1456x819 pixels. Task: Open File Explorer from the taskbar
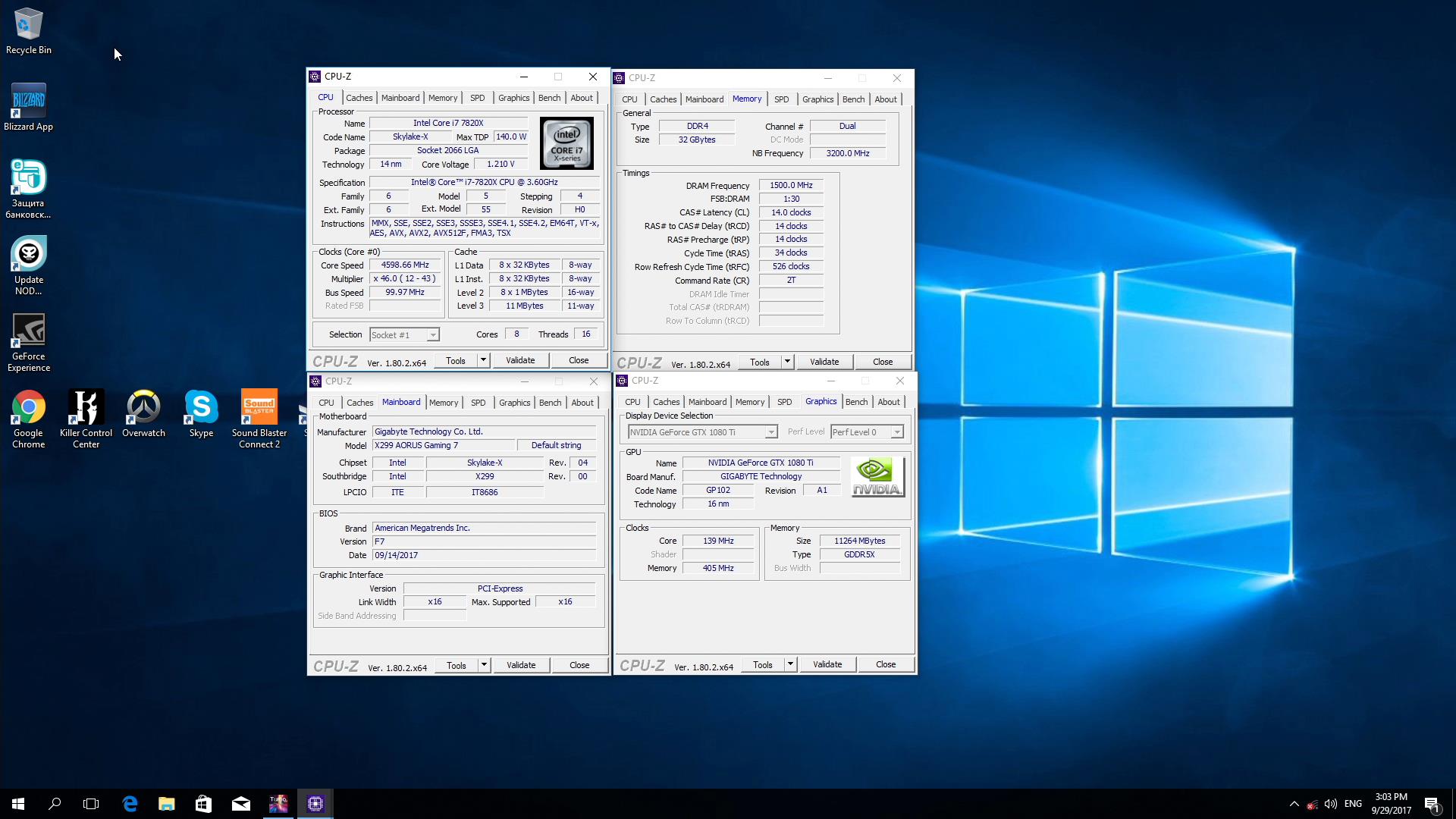click(167, 804)
